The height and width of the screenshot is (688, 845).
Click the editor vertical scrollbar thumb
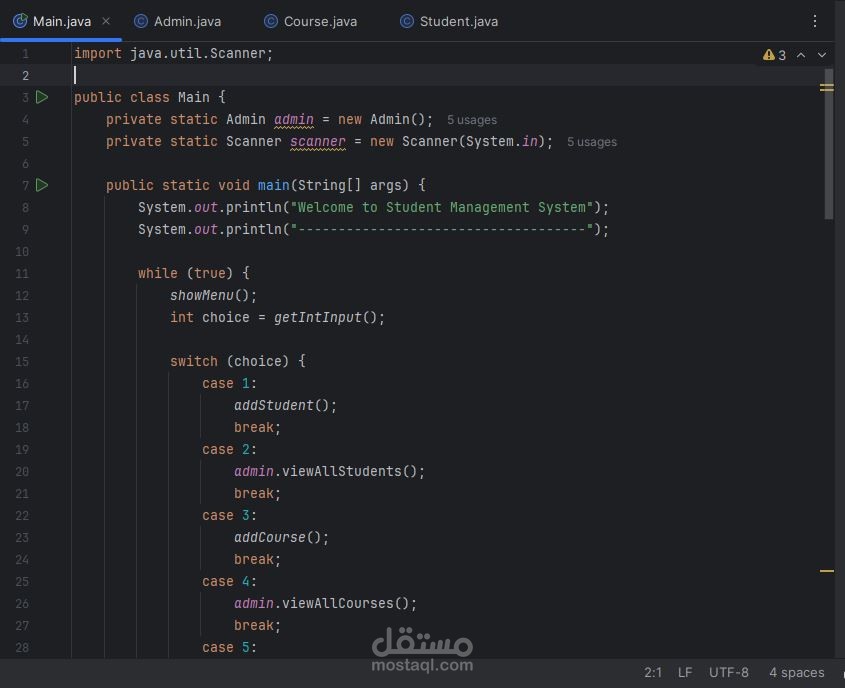829,144
